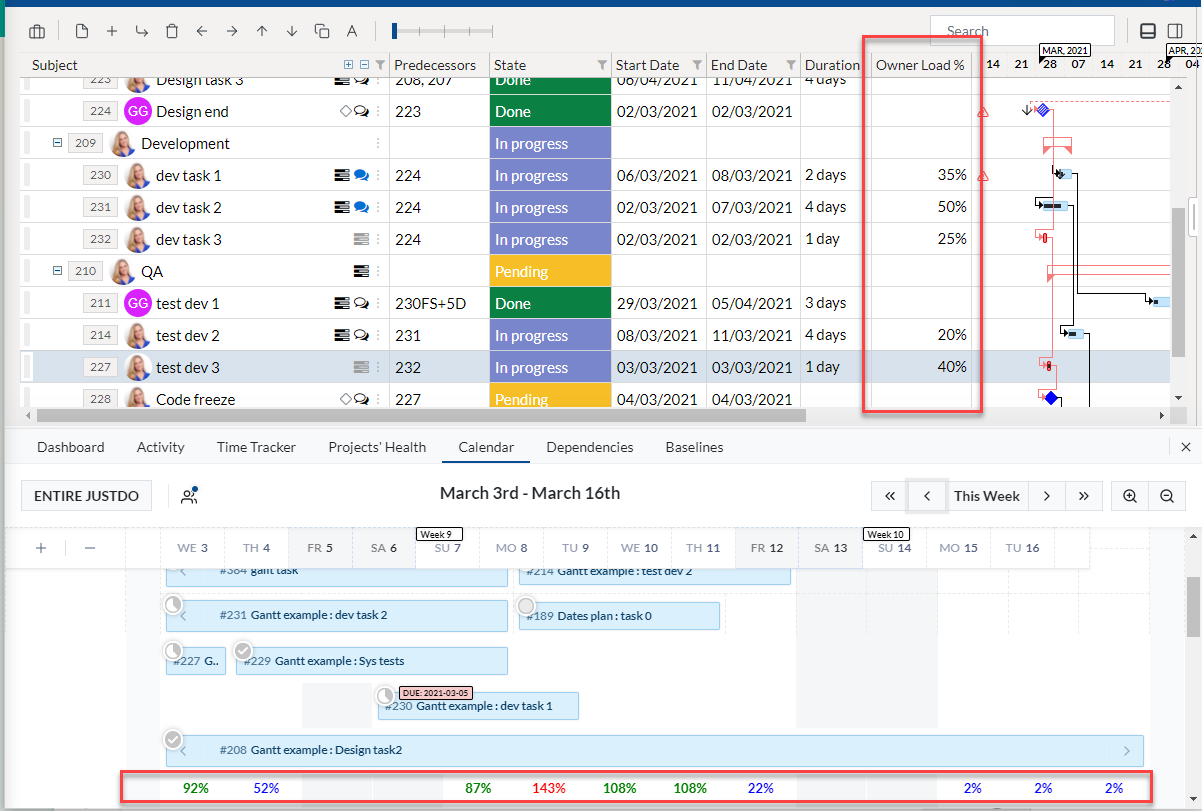Click the trash delete icon
This screenshot has width=1202, height=811.
171,31
